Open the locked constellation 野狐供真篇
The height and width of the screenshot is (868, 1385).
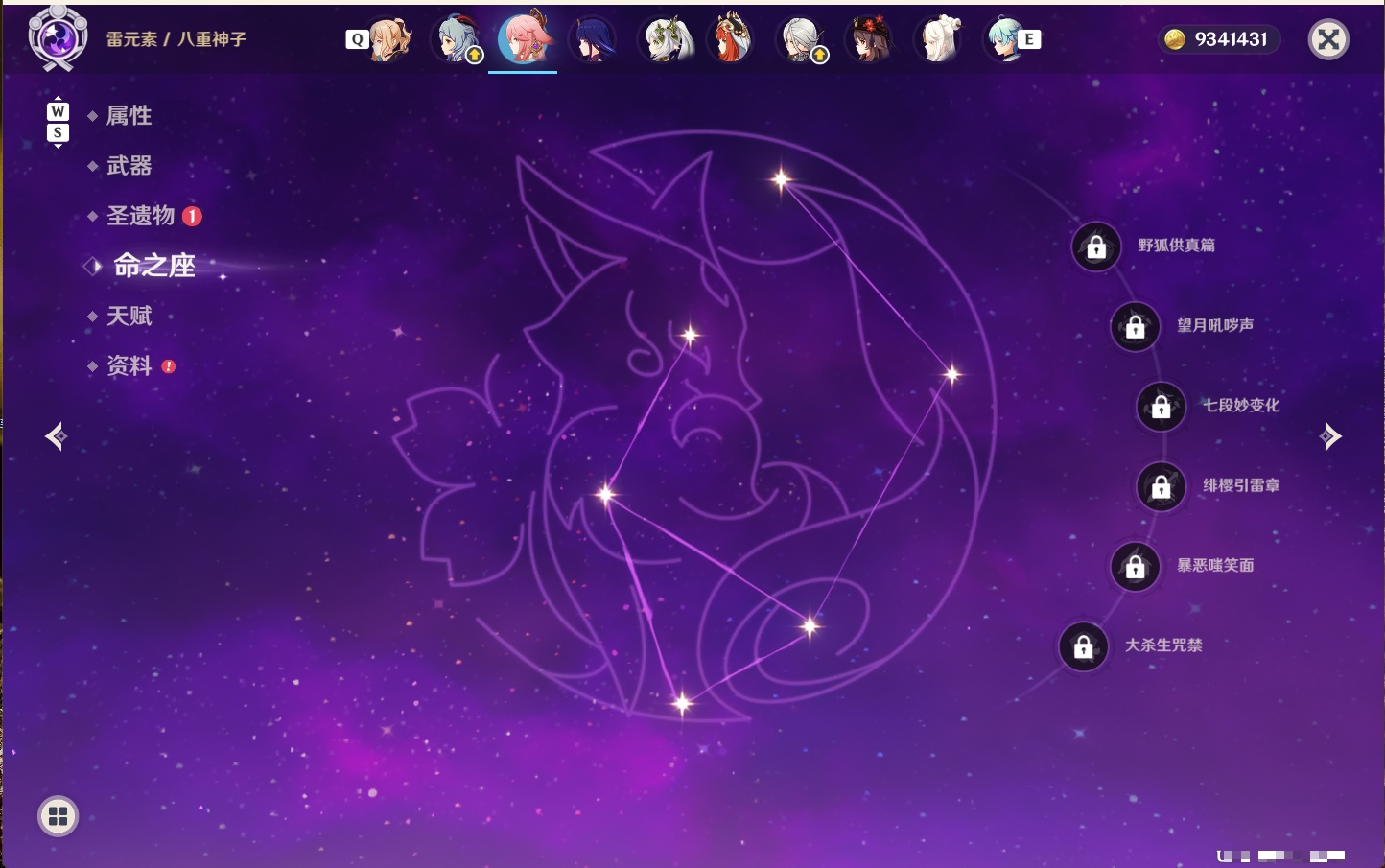click(x=1096, y=246)
